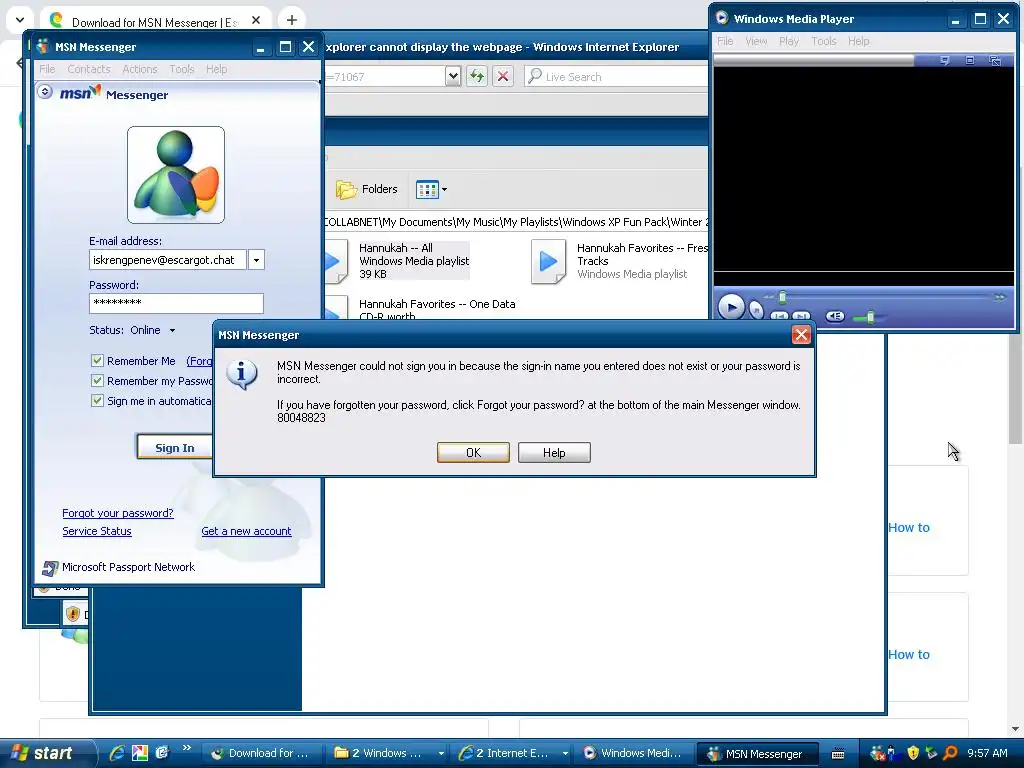Screen dimensions: 1024x768
Task: Toggle the Sign me in automatically checkbox
Action: pos(97,400)
